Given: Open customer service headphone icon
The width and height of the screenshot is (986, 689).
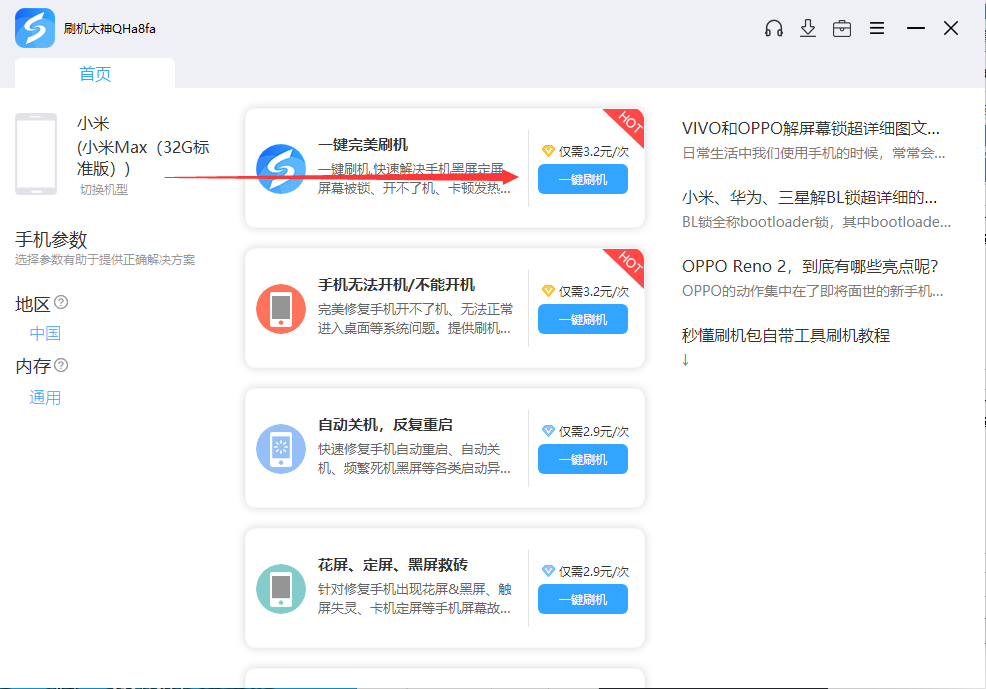Looking at the screenshot, I should tap(773, 28).
